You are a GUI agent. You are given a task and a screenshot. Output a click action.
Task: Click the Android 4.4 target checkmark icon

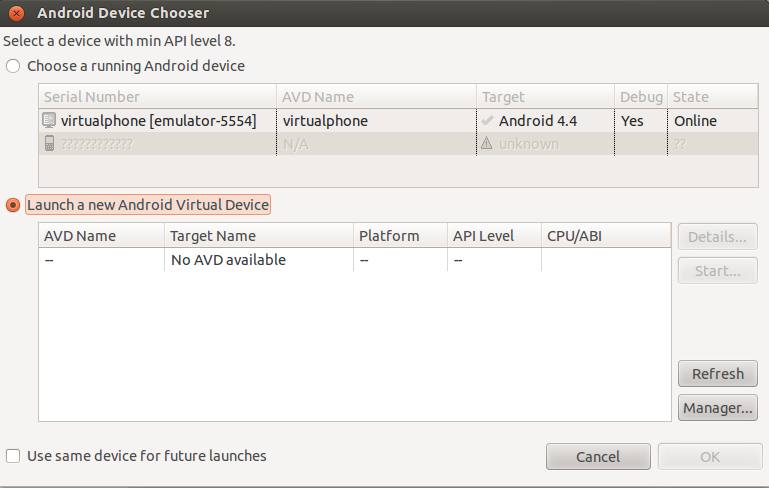[488, 121]
